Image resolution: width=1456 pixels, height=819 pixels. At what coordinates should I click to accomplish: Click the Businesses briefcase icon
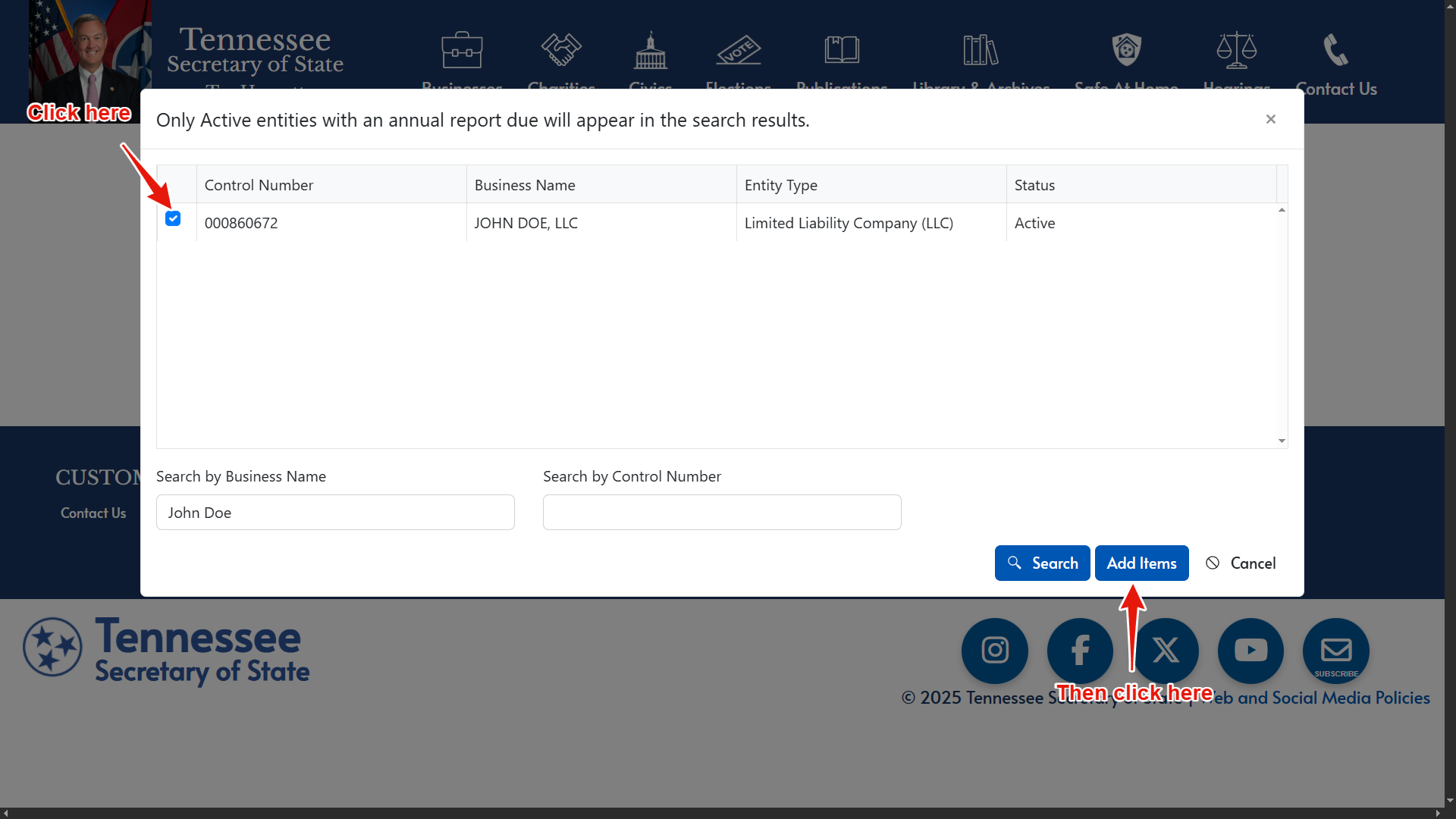462,50
